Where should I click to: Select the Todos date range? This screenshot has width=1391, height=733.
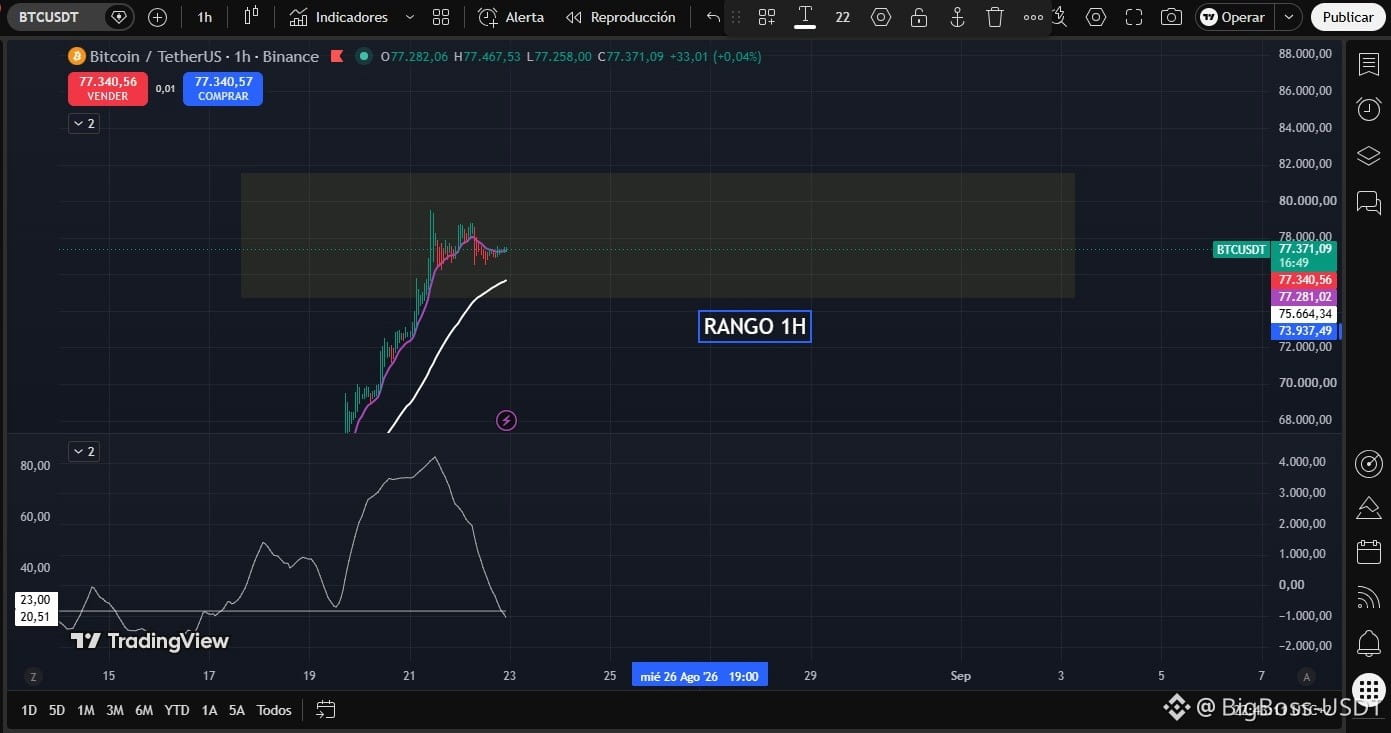click(274, 710)
